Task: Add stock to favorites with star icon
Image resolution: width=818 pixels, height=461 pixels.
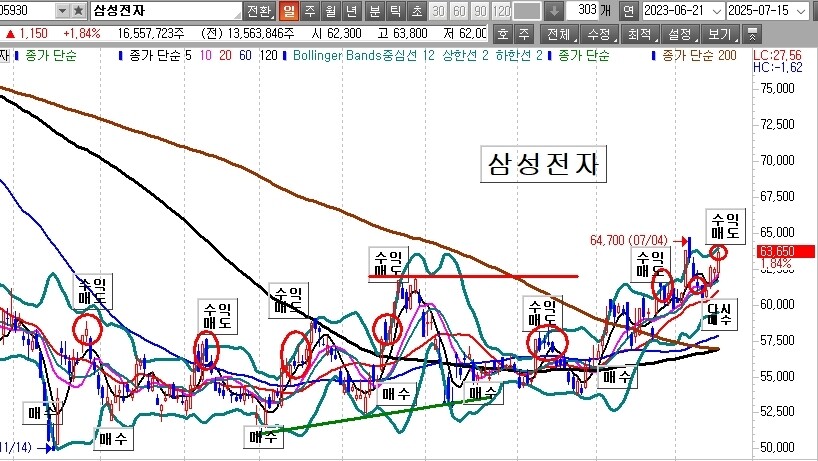Action: [x=78, y=10]
